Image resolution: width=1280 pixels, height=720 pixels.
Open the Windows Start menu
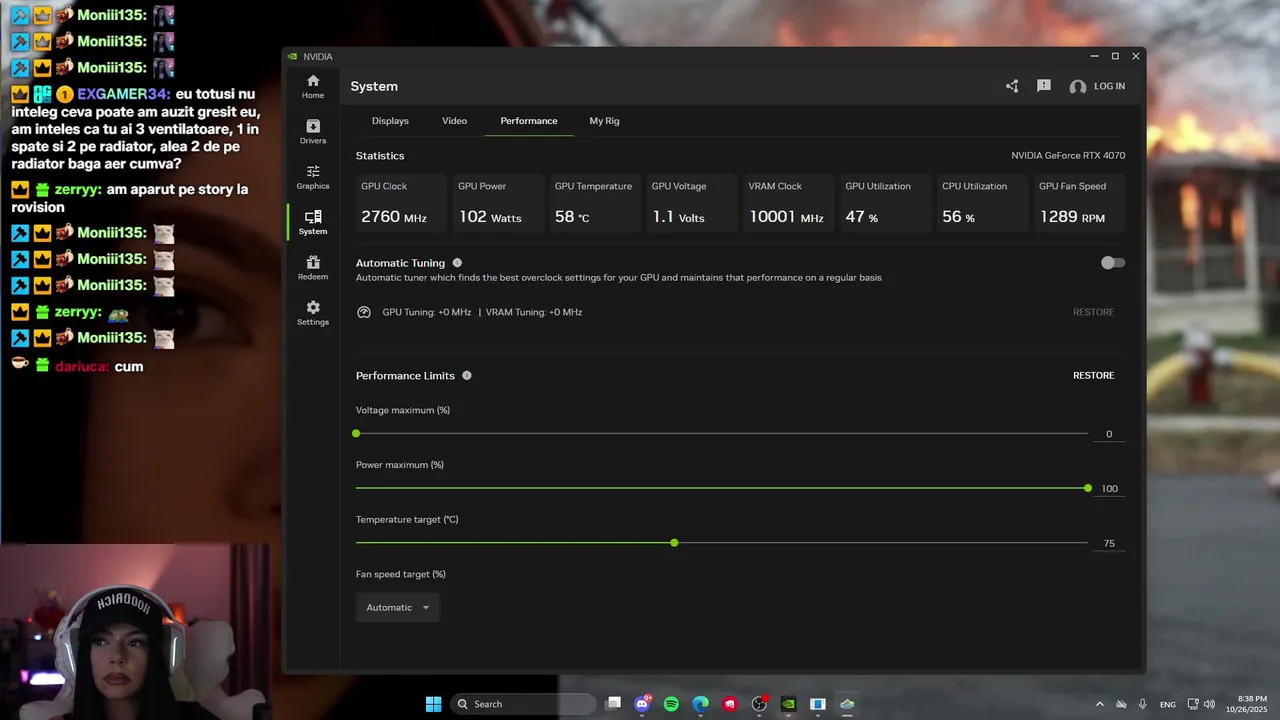pos(433,704)
